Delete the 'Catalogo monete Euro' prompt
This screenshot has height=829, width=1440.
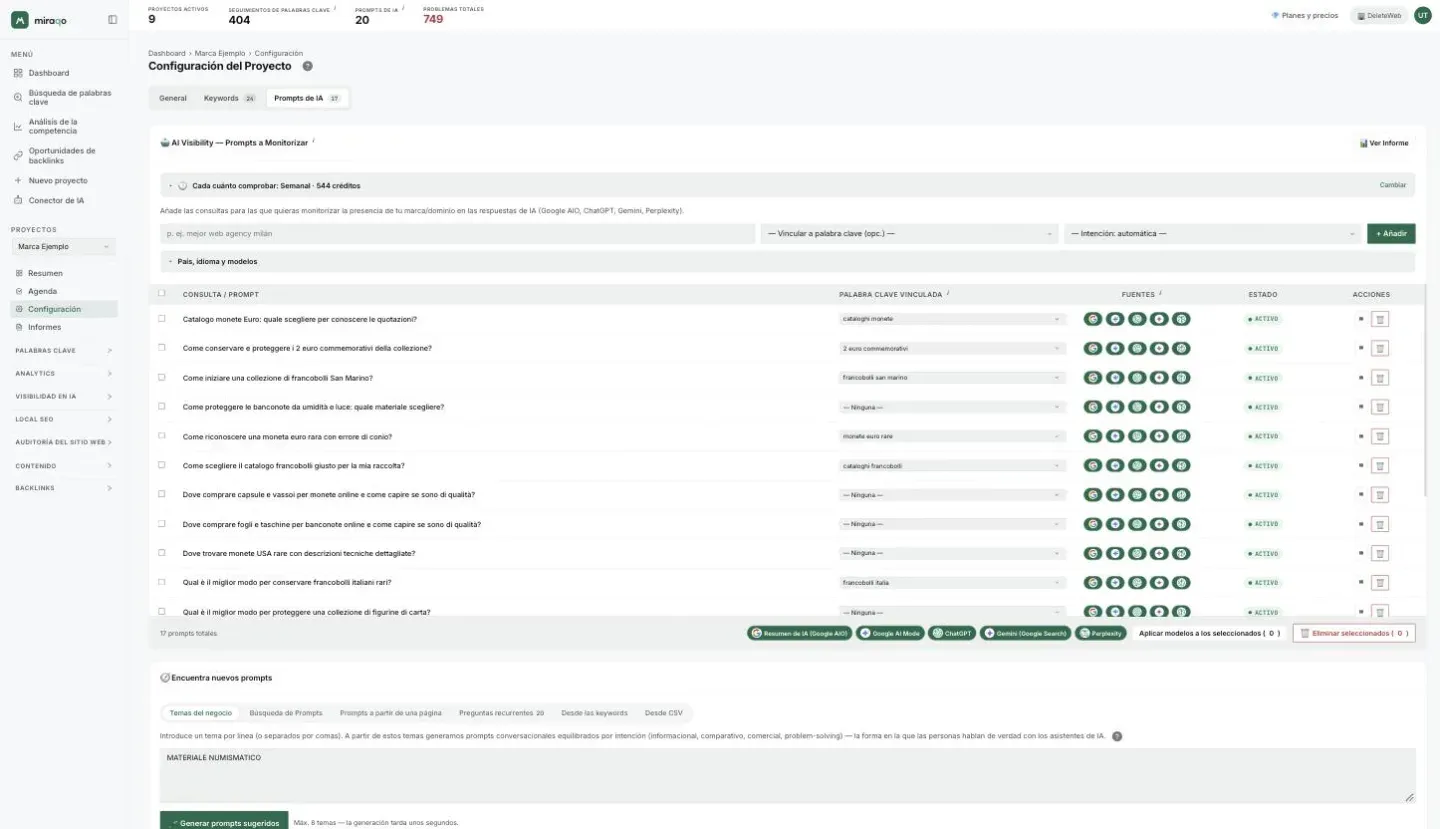[x=1379, y=319]
